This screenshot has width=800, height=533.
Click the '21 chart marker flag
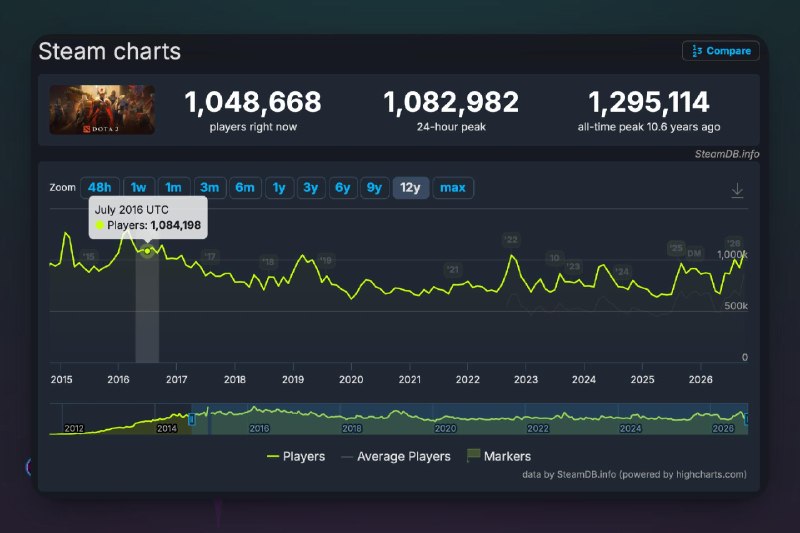(x=453, y=269)
